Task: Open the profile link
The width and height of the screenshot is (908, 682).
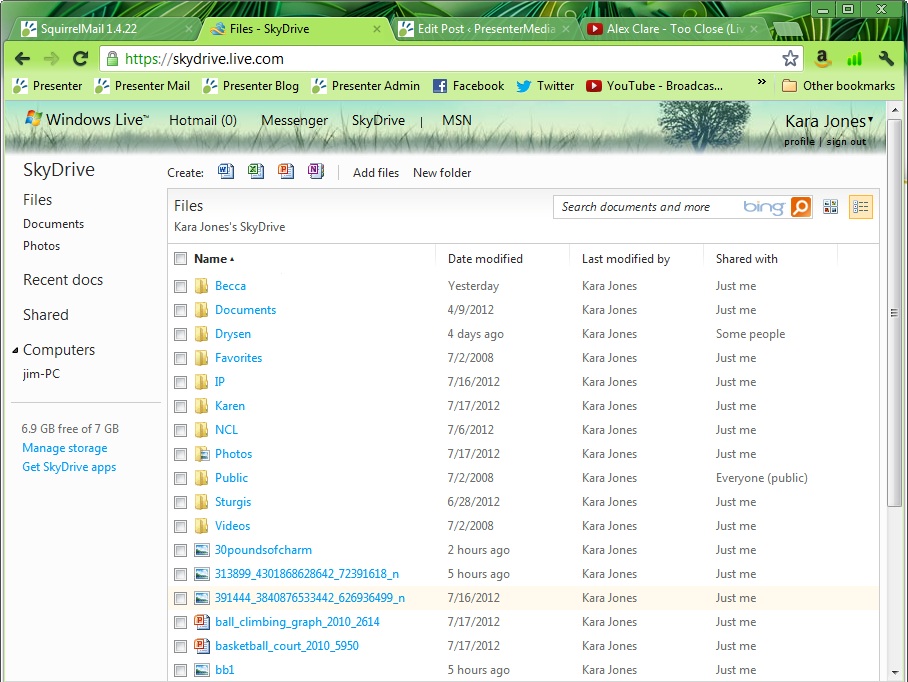Action: tap(799, 142)
